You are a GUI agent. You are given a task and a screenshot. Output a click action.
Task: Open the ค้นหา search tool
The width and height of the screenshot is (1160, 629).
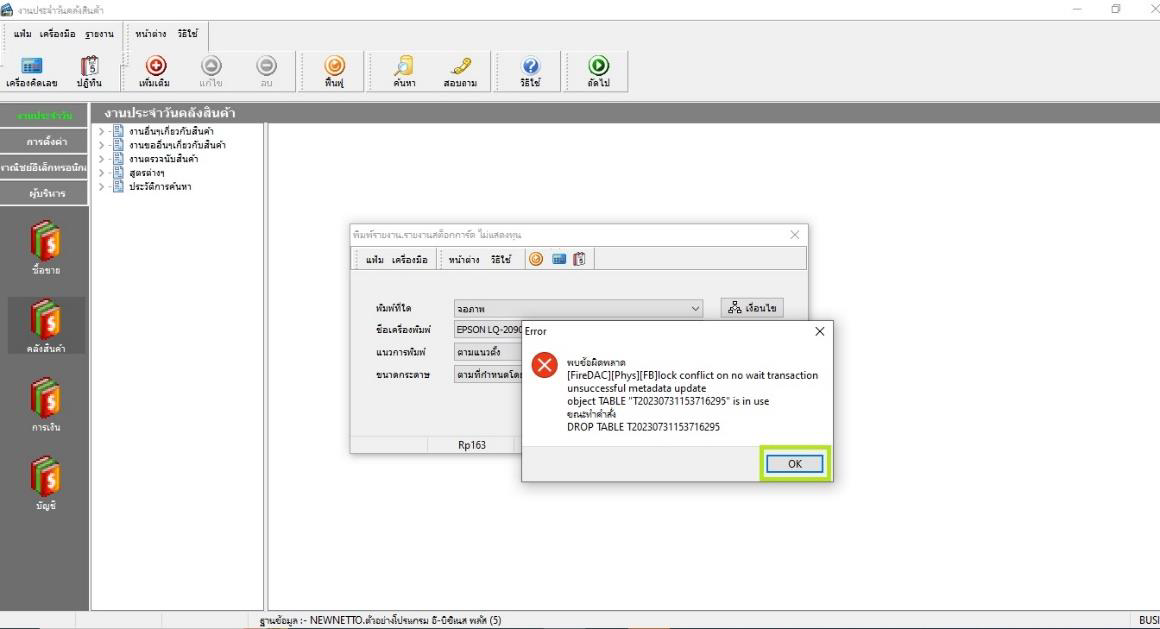[403, 66]
